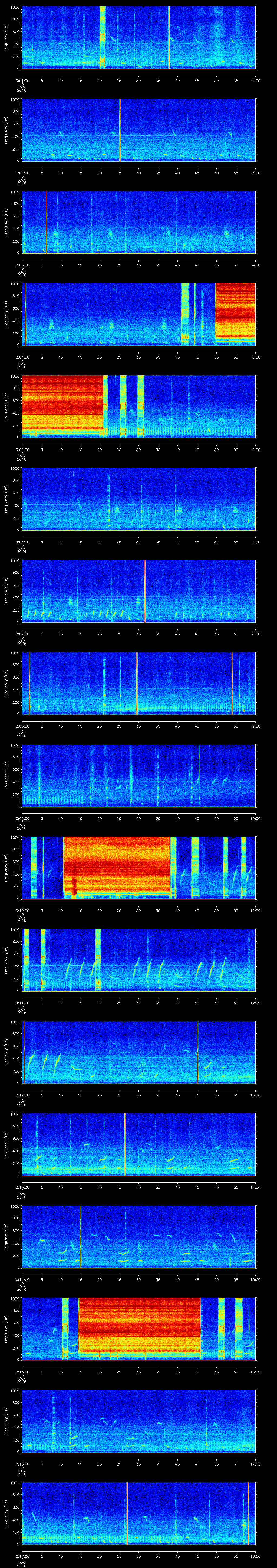277x1568 pixels.
Task: Click the 9:00 end time label
Action: click(256, 726)
